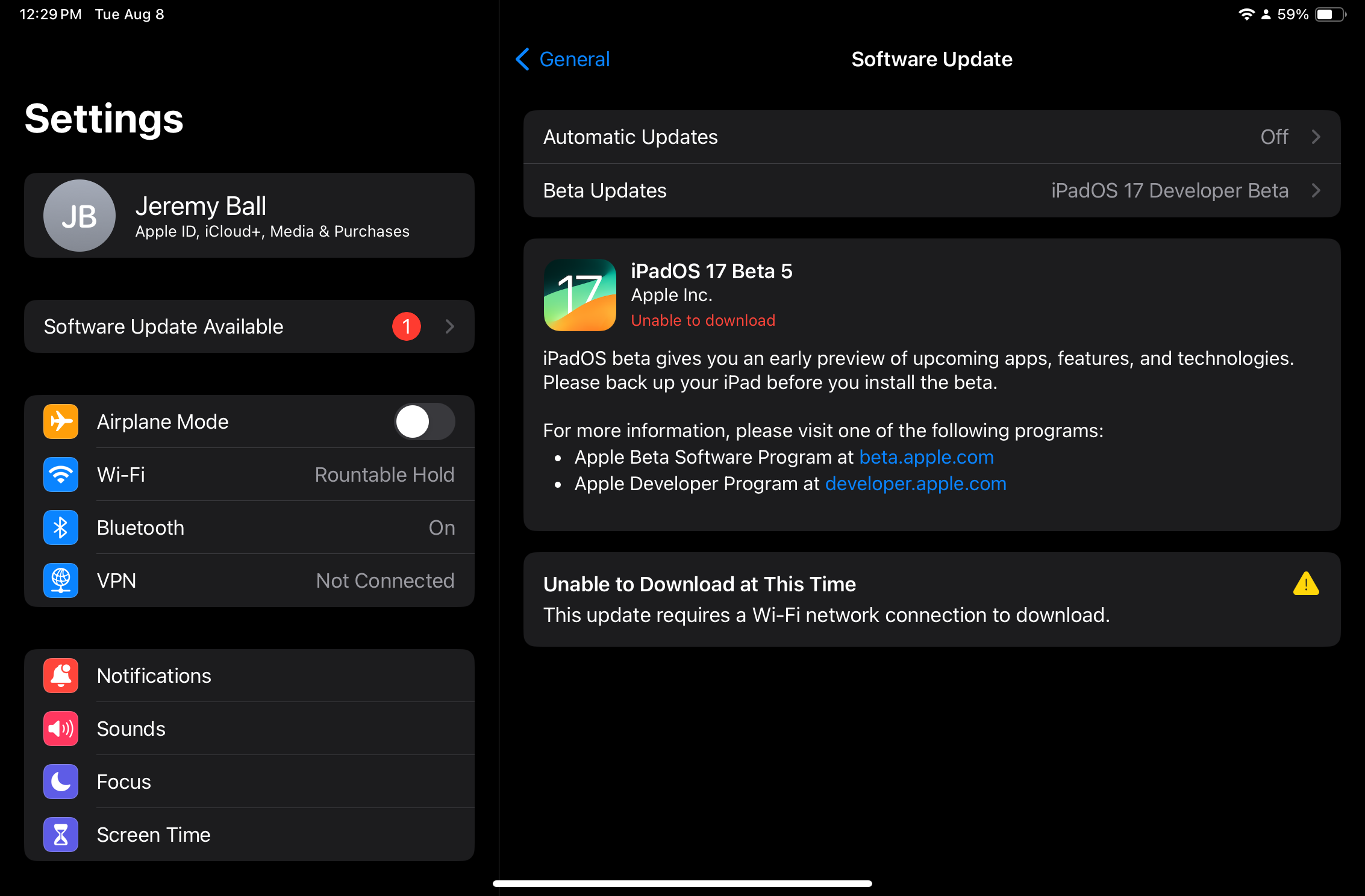This screenshot has height=896, width=1365.
Task: Go back to General
Action: (563, 59)
